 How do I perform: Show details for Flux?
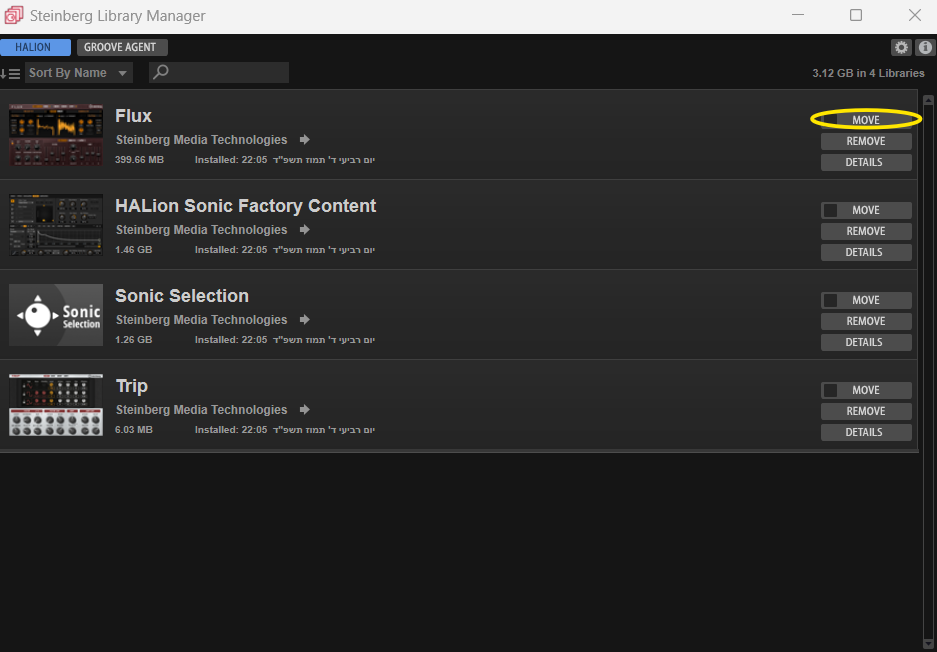coord(866,163)
